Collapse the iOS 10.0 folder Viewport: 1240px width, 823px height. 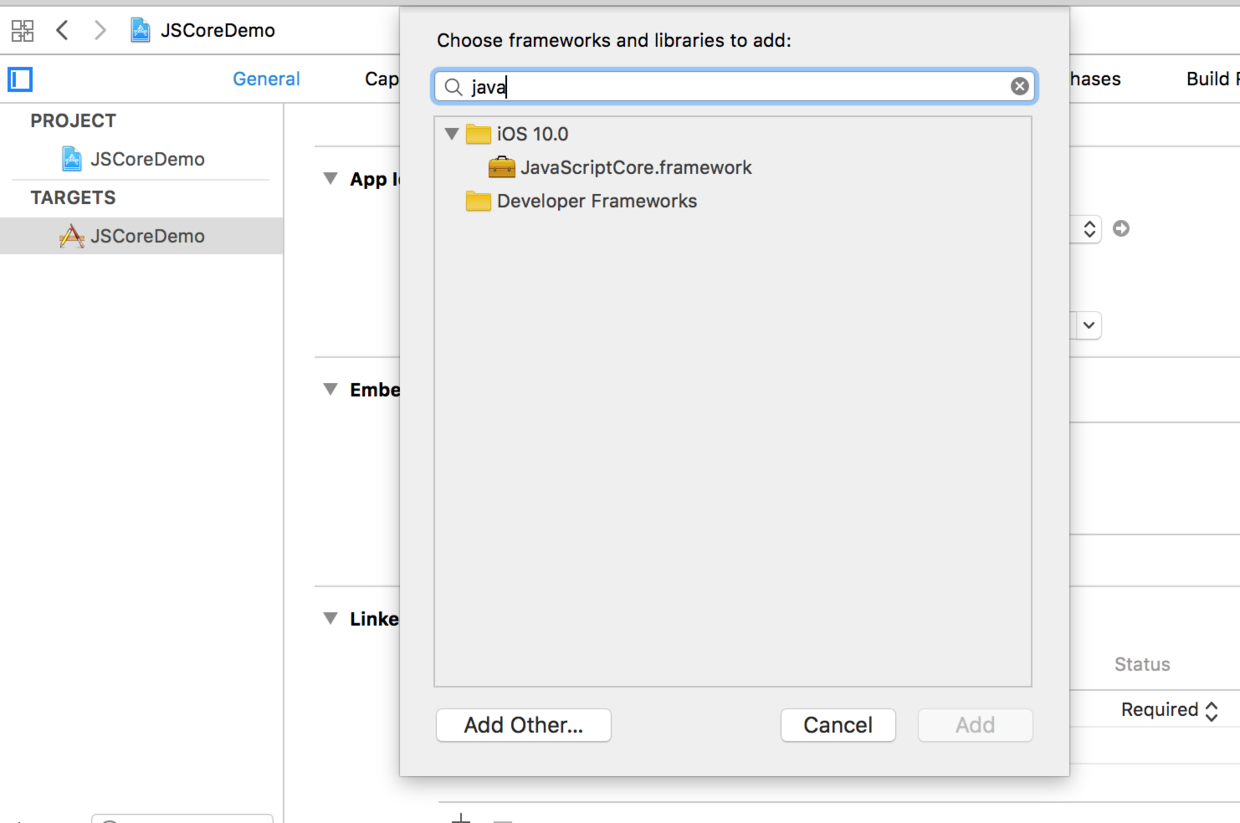pyautogui.click(x=452, y=134)
